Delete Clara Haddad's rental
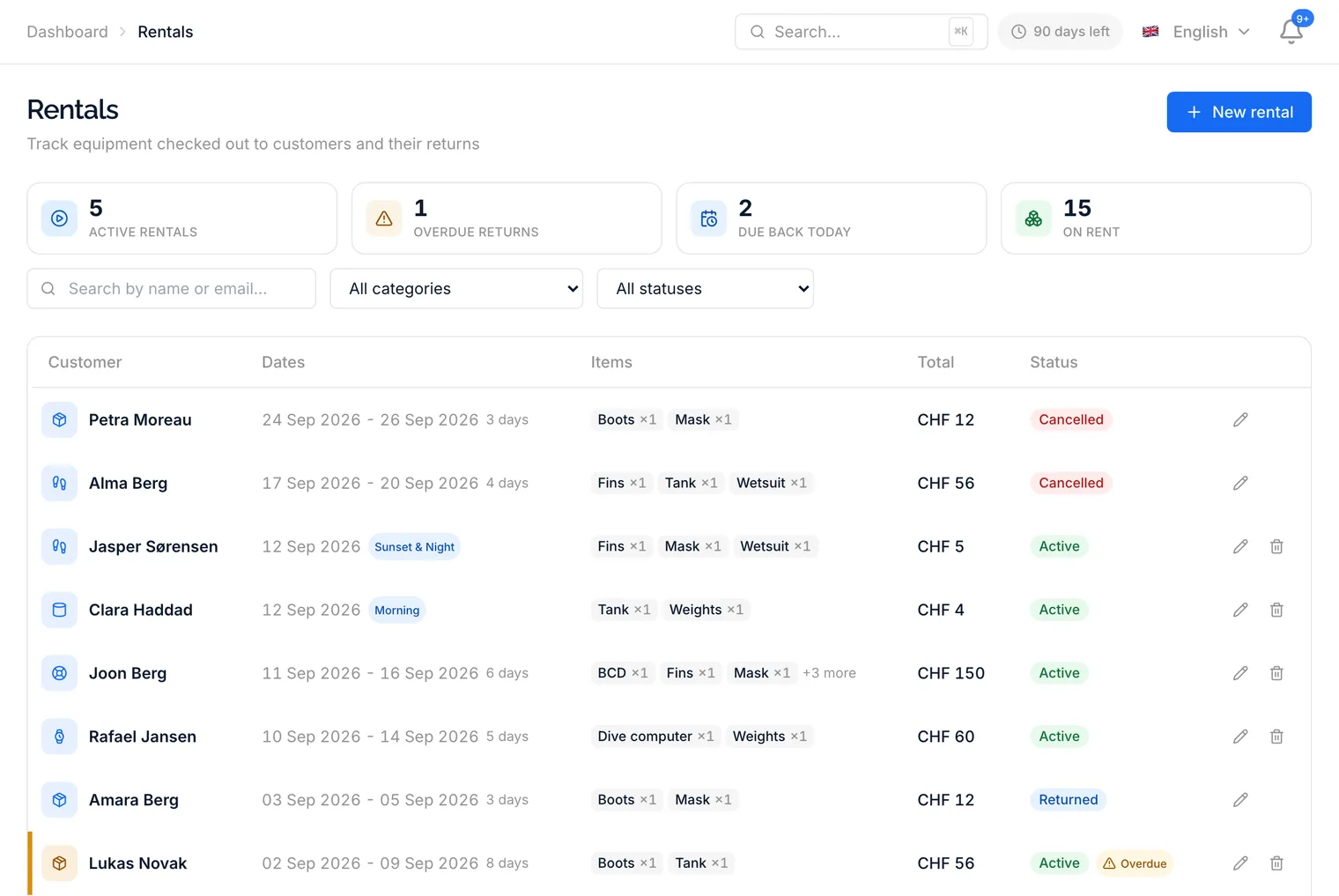The height and width of the screenshot is (896, 1339). 1276,610
